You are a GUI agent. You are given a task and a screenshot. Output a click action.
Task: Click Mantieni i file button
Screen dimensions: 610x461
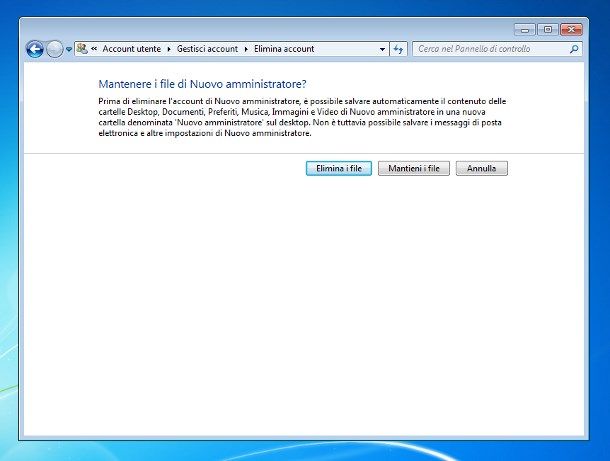(414, 168)
